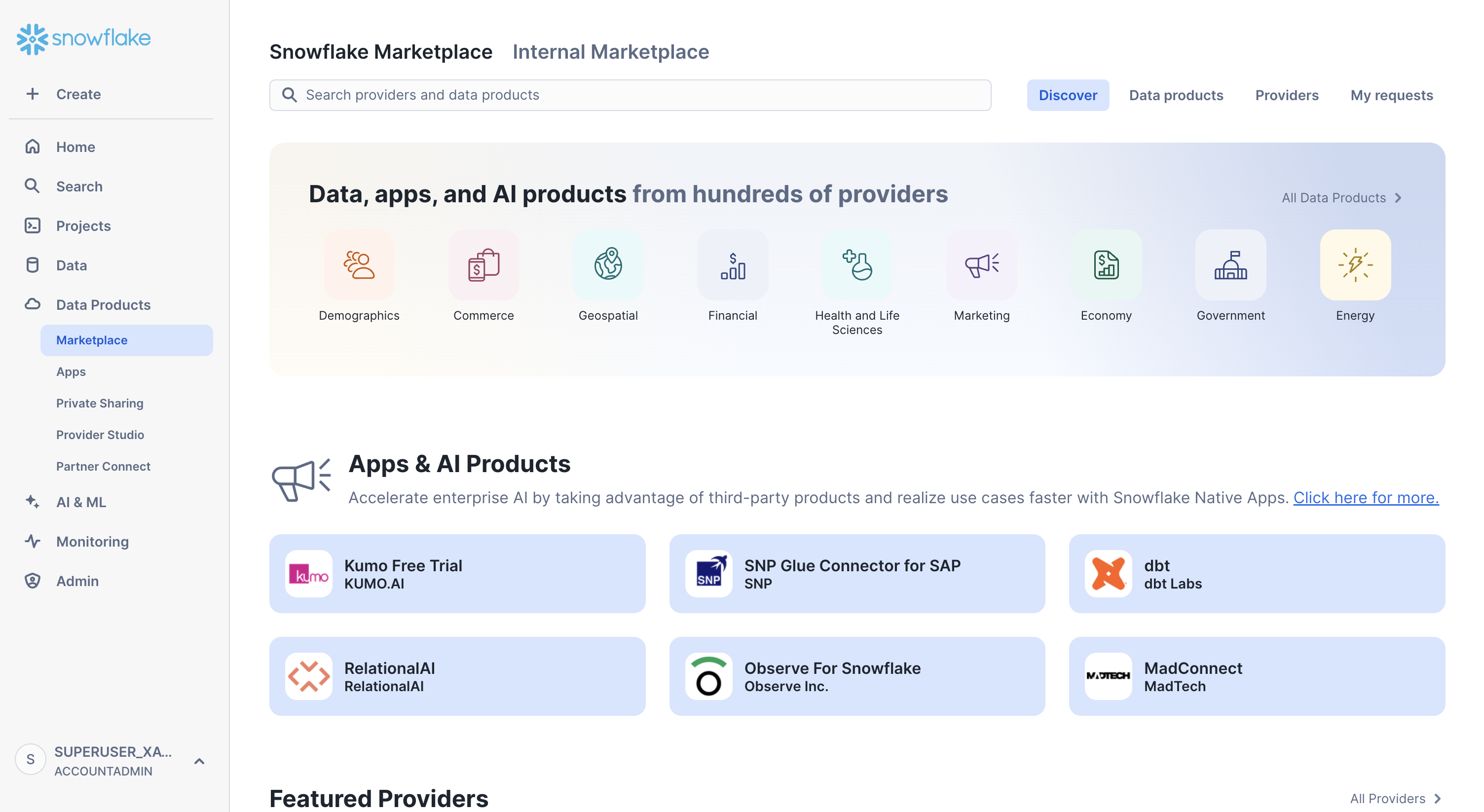This screenshot has width=1484, height=812.
Task: Click the Admin shield icon
Action: click(32, 581)
